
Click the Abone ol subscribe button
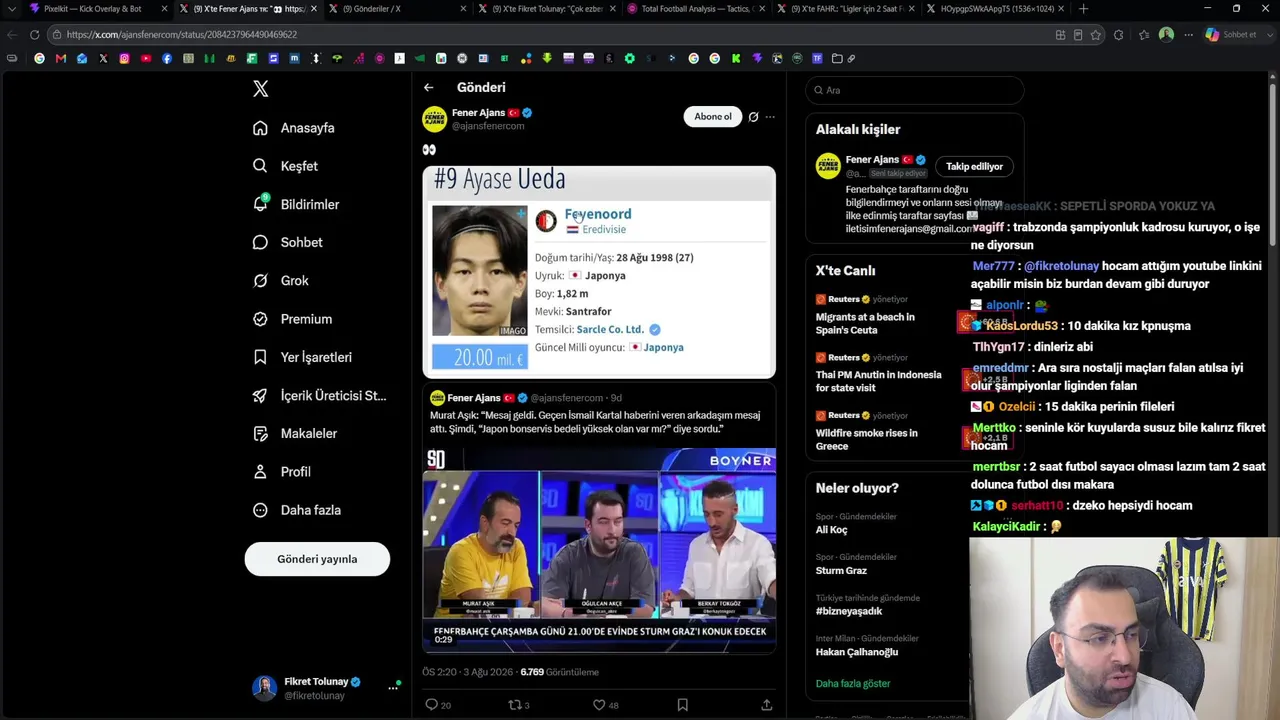tap(713, 117)
